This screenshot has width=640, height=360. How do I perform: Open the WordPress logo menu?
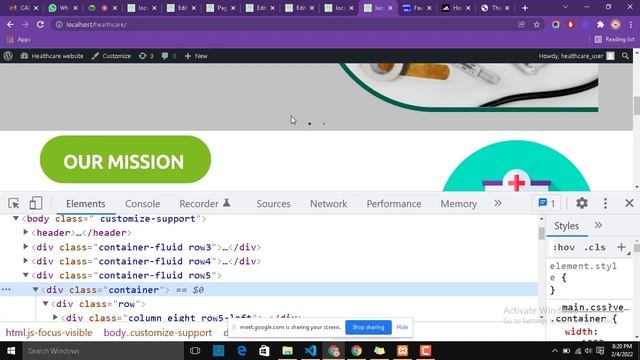coord(8,56)
